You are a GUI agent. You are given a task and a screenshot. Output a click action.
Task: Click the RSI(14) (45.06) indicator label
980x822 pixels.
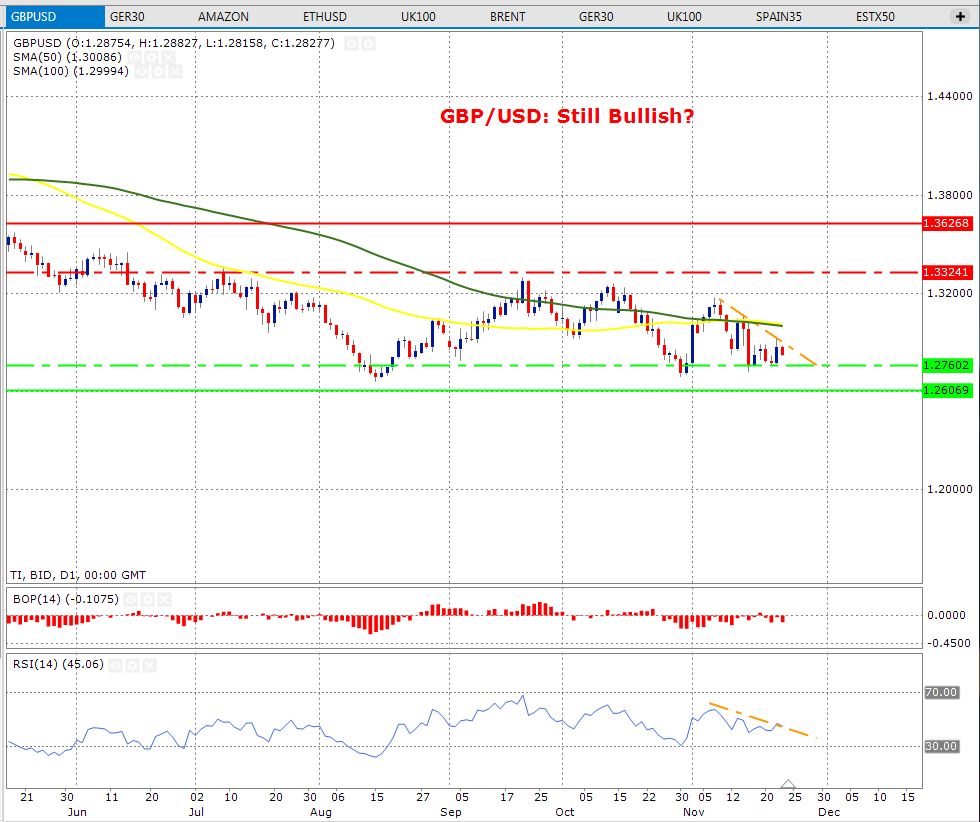[58, 664]
